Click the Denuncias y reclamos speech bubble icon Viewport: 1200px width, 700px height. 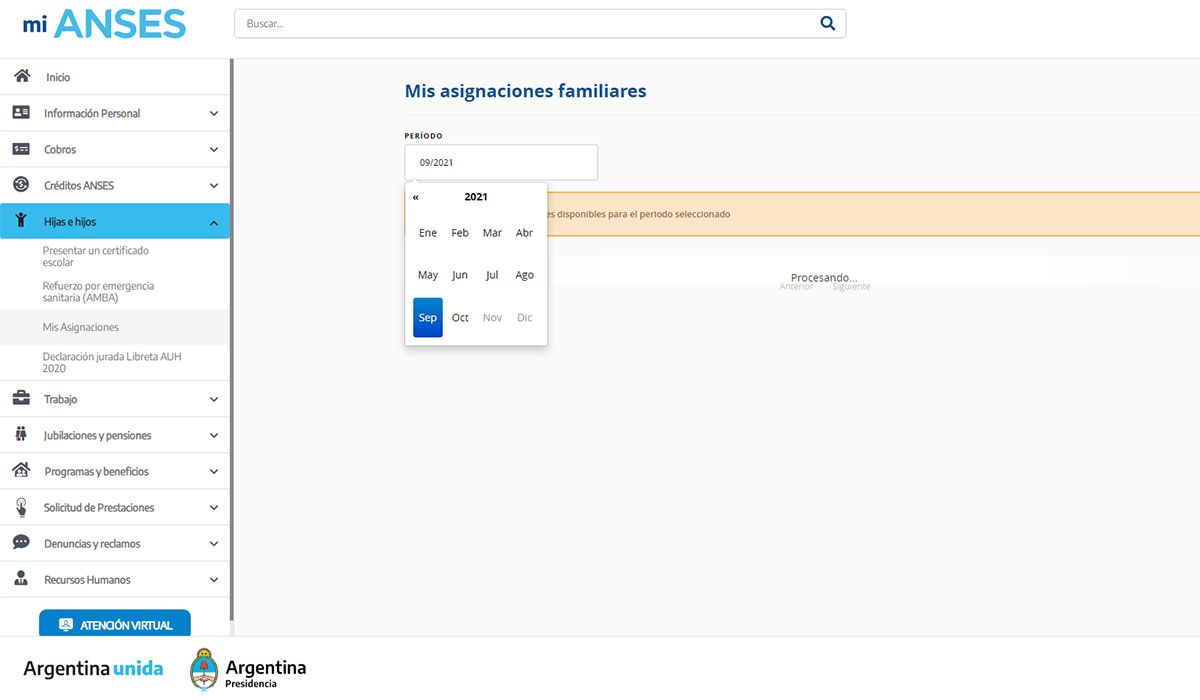coord(21,543)
